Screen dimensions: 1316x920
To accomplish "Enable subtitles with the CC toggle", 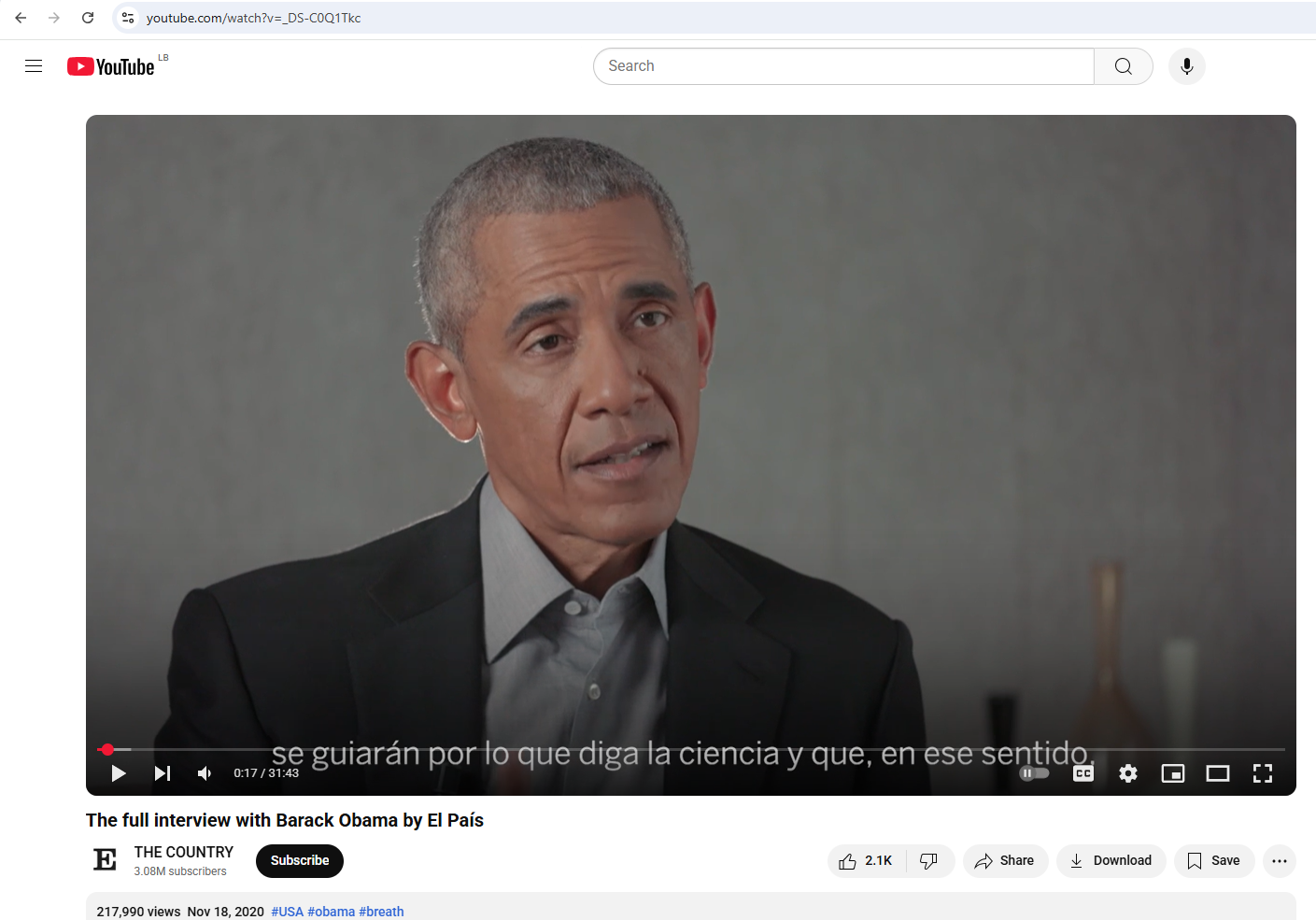I will [1083, 773].
